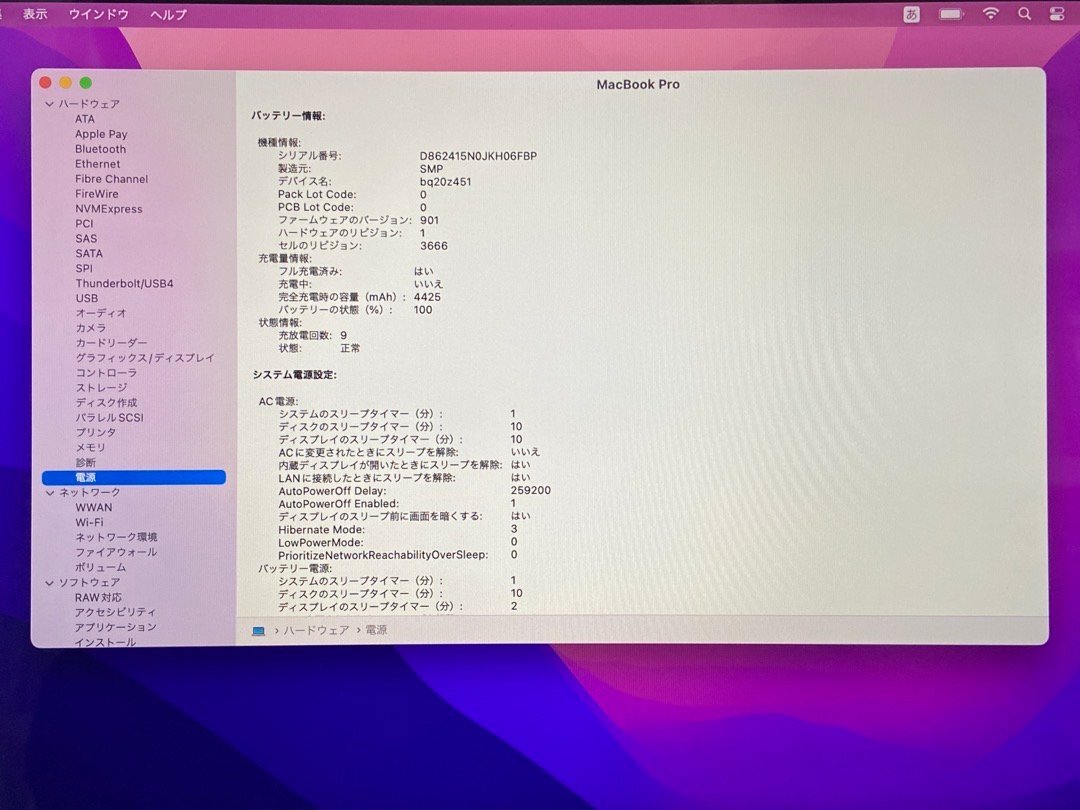Select Bluetooth in the sidebar
The height and width of the screenshot is (810, 1080).
(101, 149)
